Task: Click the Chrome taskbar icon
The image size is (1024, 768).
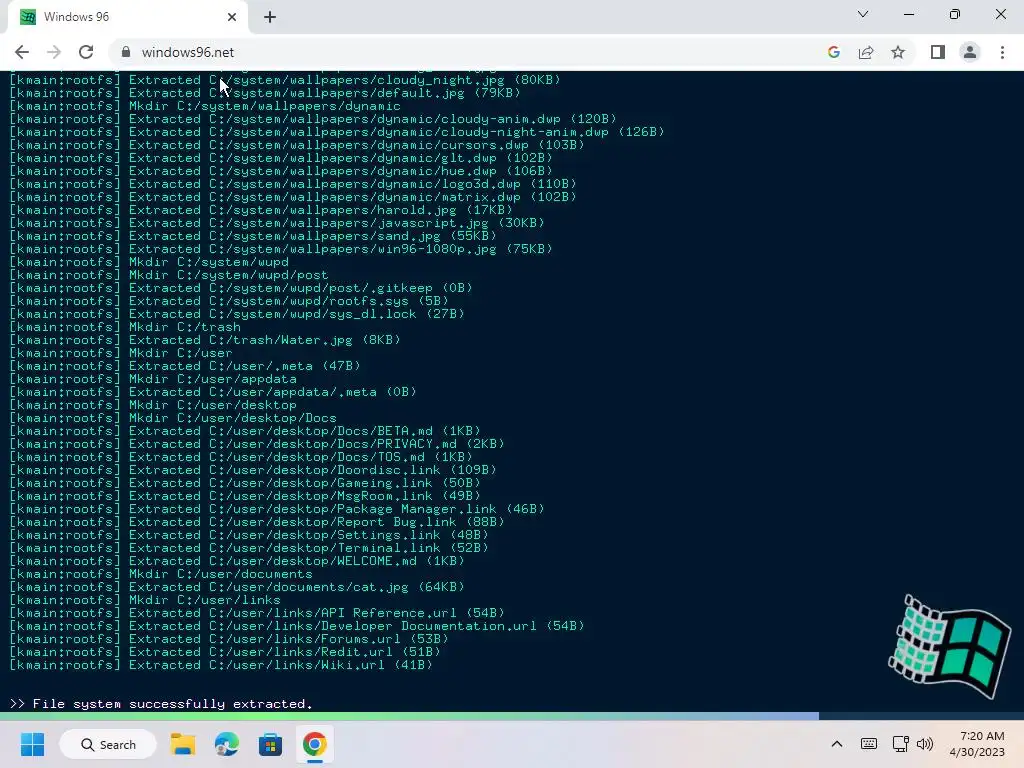Action: coord(314,744)
